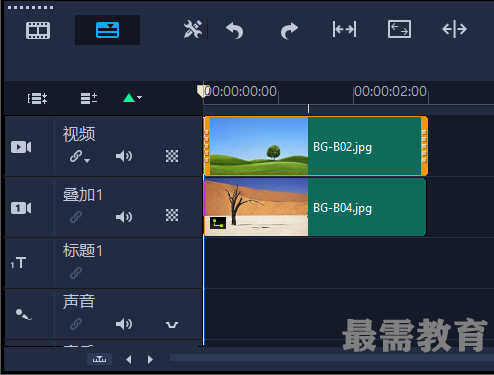
Task: Mute the 视频 track audio
Action: 124,156
